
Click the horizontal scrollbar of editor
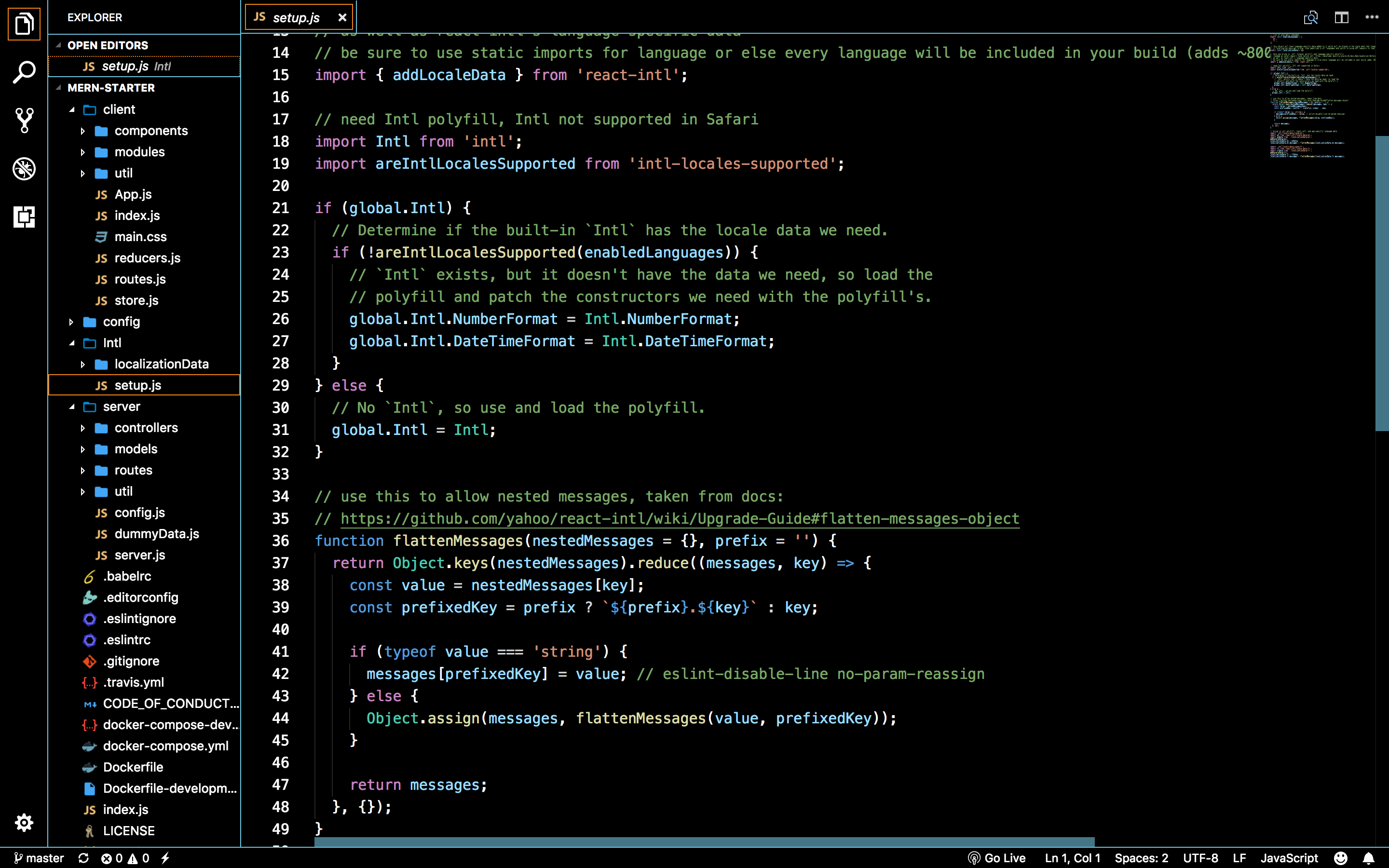click(704, 841)
